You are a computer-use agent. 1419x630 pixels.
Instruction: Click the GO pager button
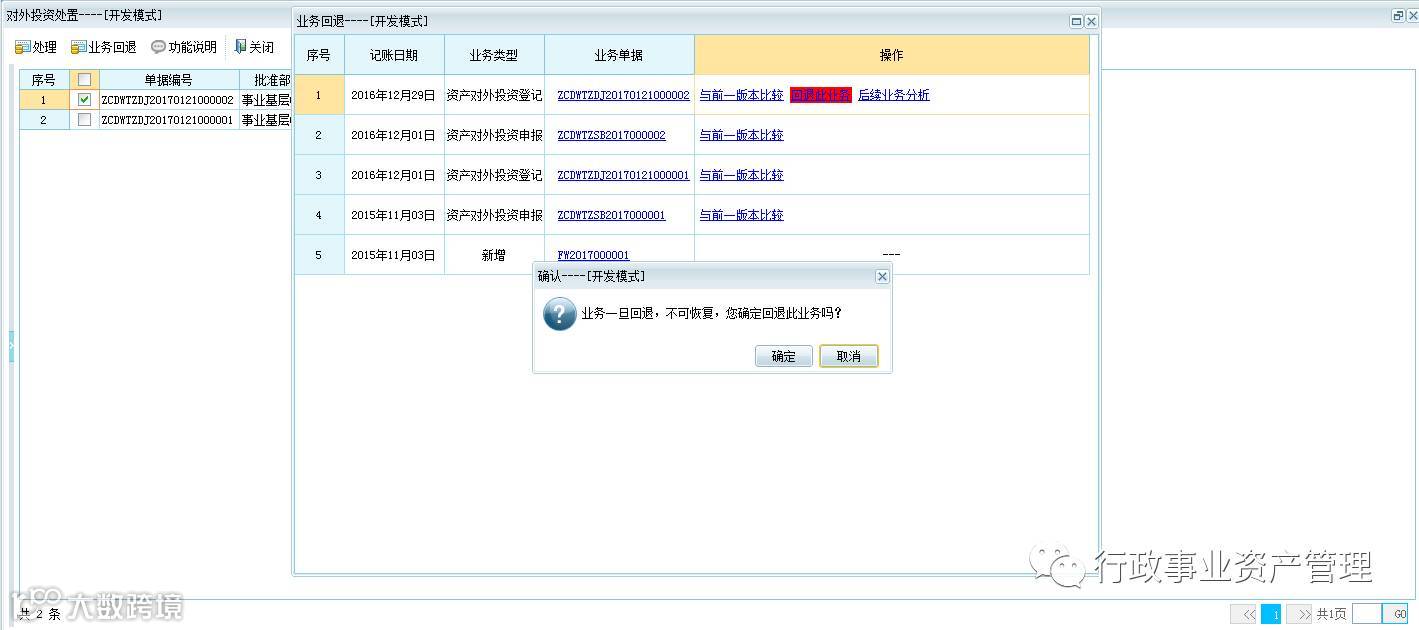click(x=1396, y=614)
